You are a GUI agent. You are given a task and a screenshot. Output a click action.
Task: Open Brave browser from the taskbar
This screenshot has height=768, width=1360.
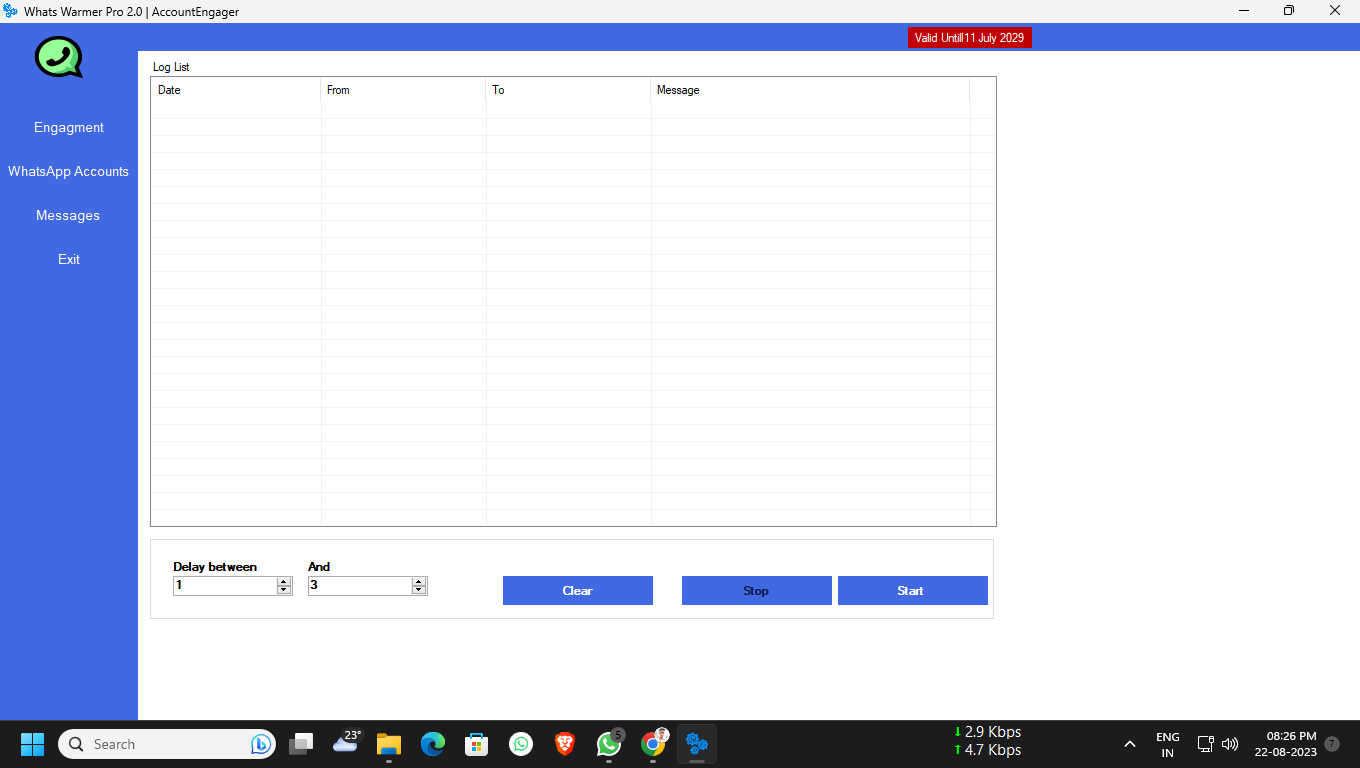[x=565, y=744]
